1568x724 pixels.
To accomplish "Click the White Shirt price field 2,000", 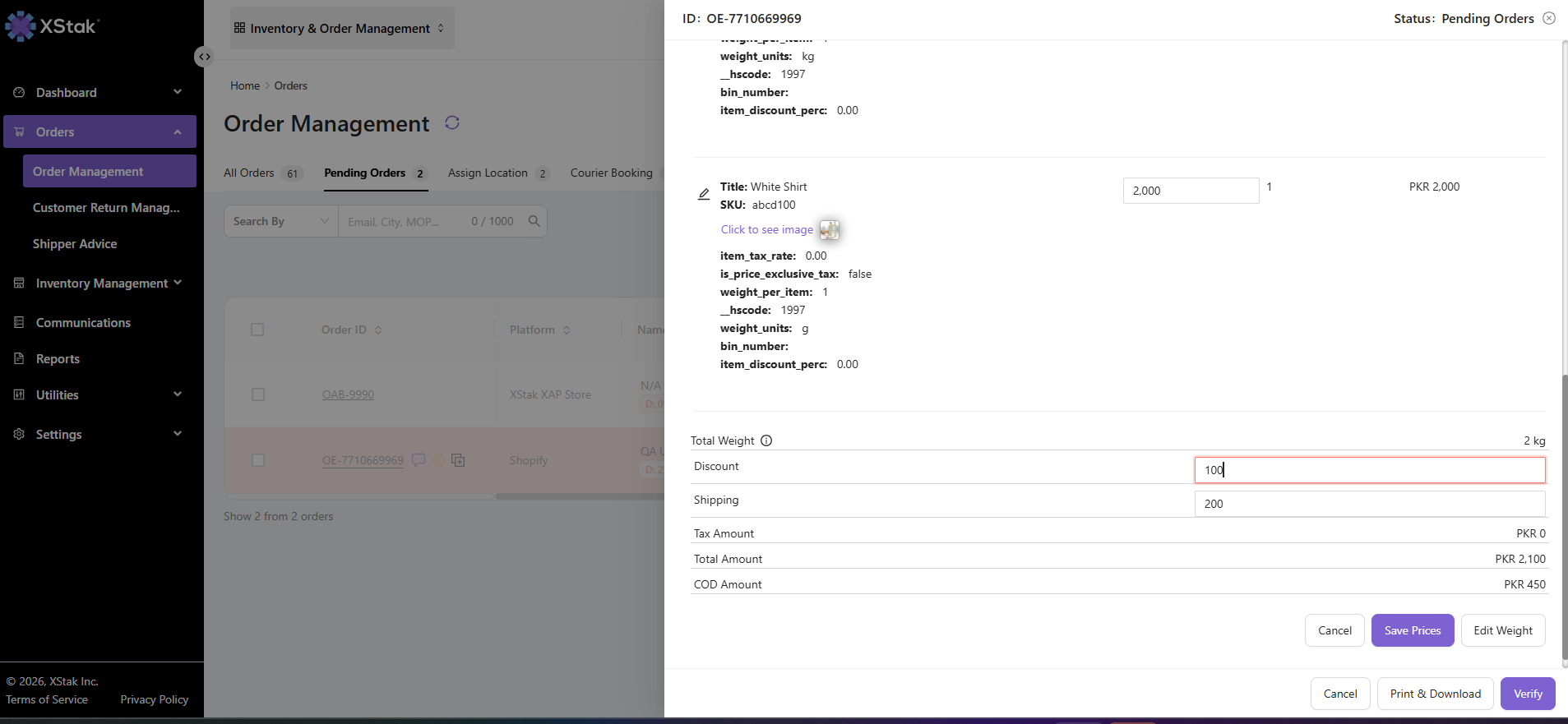I will coord(1191,191).
